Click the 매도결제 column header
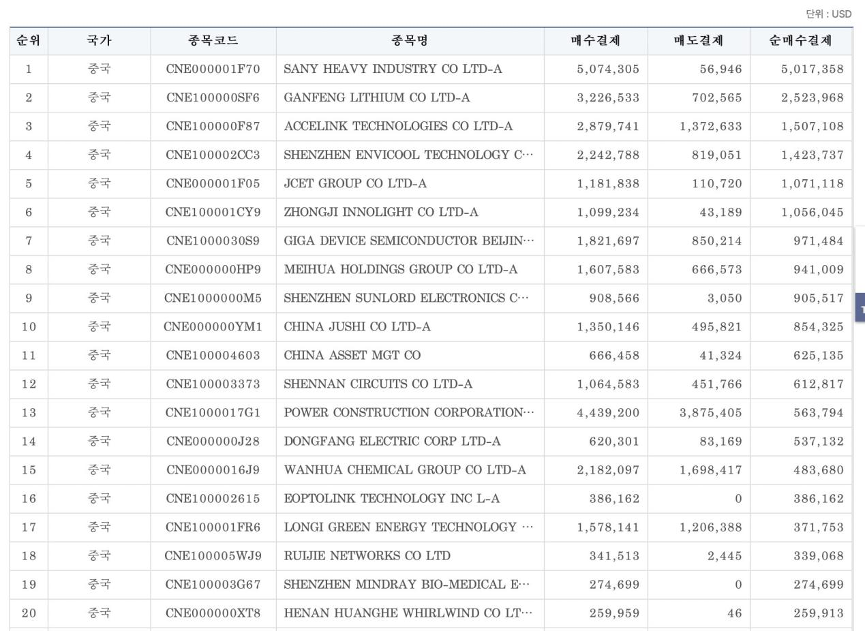Image resolution: width=866 pixels, height=631 pixels. (x=699, y=38)
